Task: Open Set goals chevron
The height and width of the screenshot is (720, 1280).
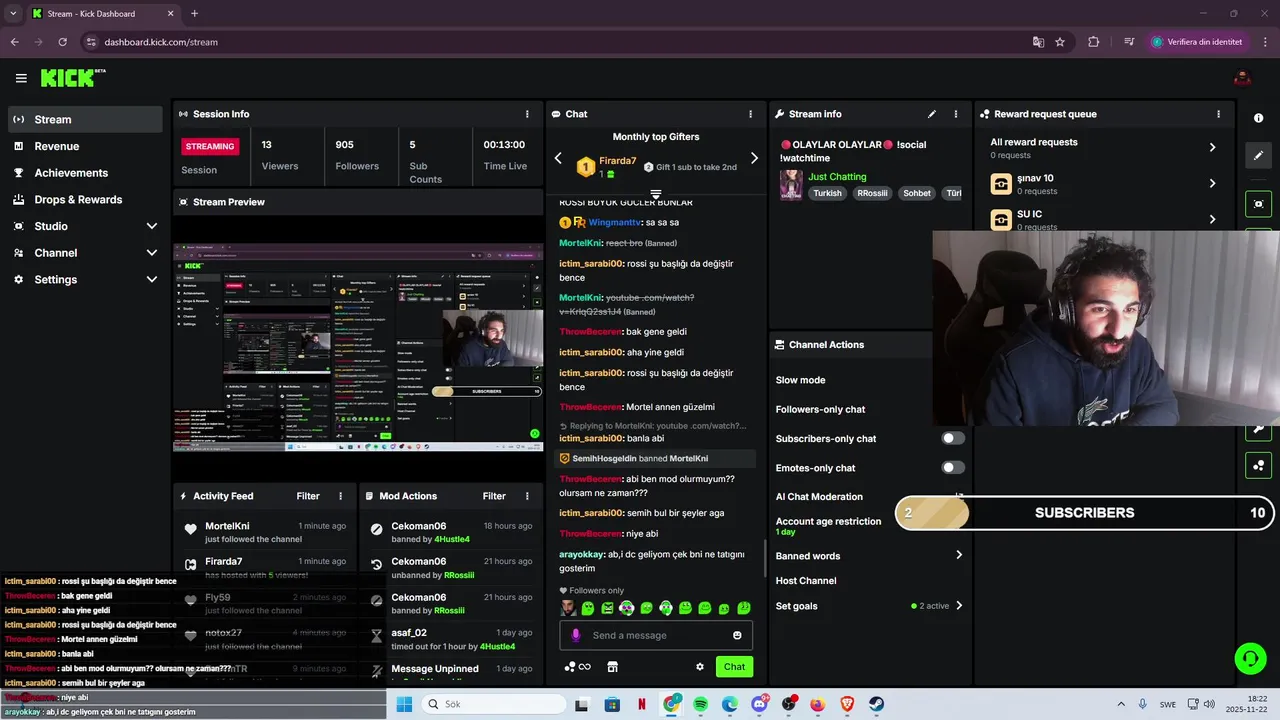Action: 958,605
